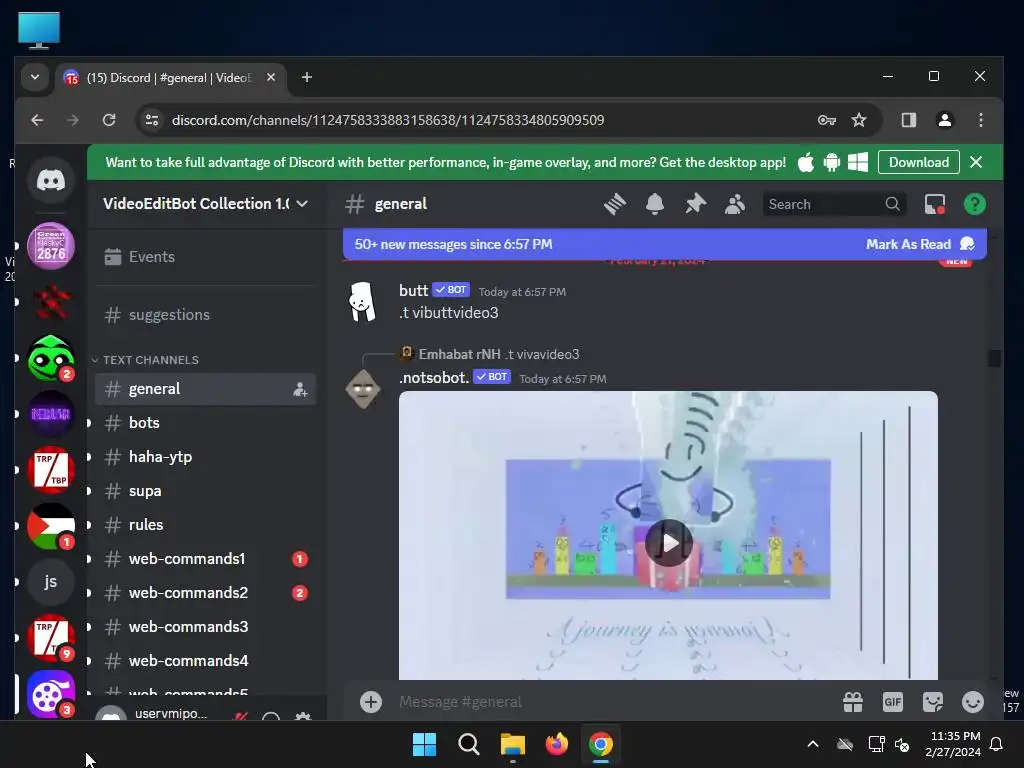This screenshot has width=1024, height=768.
Task: Open web-commands3 channel
Action: tap(206, 627)
